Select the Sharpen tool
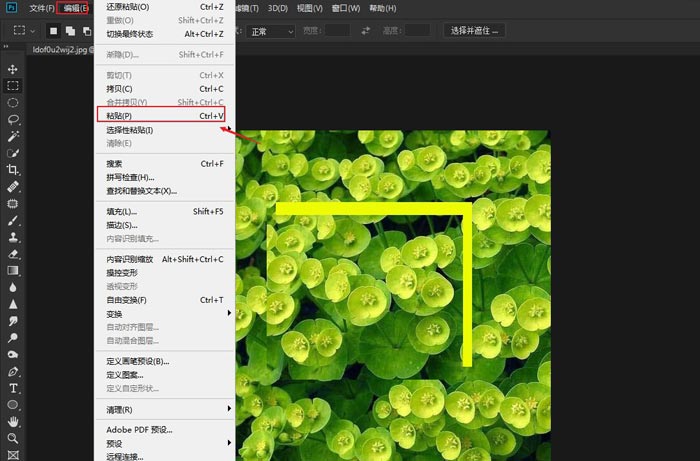Viewport: 700px width, 461px height. (x=12, y=304)
